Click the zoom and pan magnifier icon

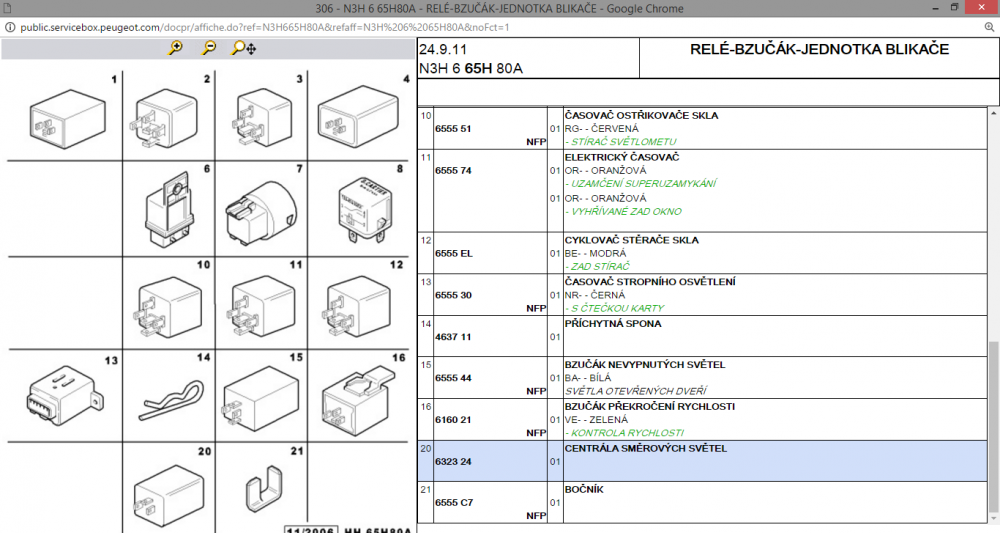click(x=244, y=48)
